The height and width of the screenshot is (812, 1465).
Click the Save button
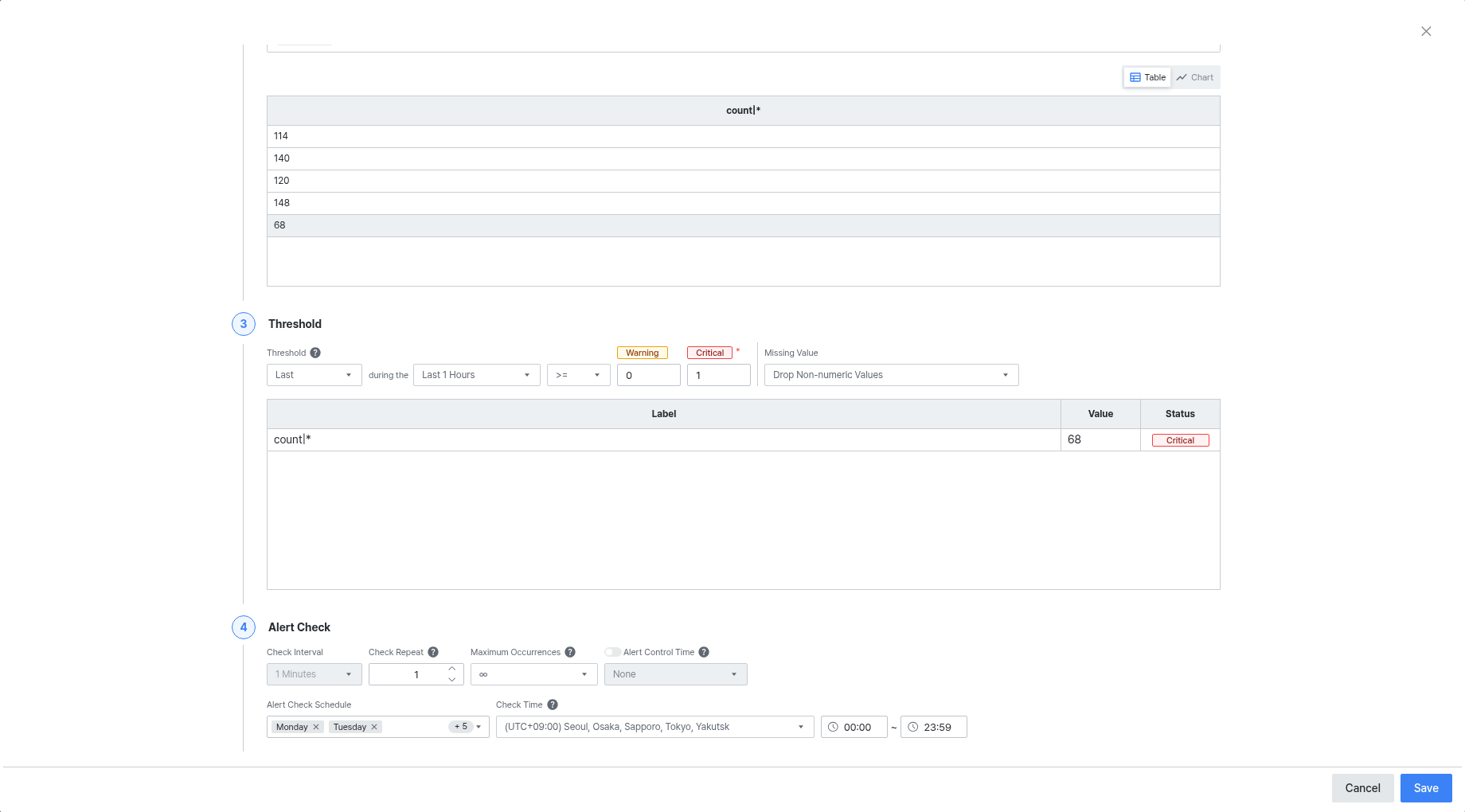pos(1426,788)
